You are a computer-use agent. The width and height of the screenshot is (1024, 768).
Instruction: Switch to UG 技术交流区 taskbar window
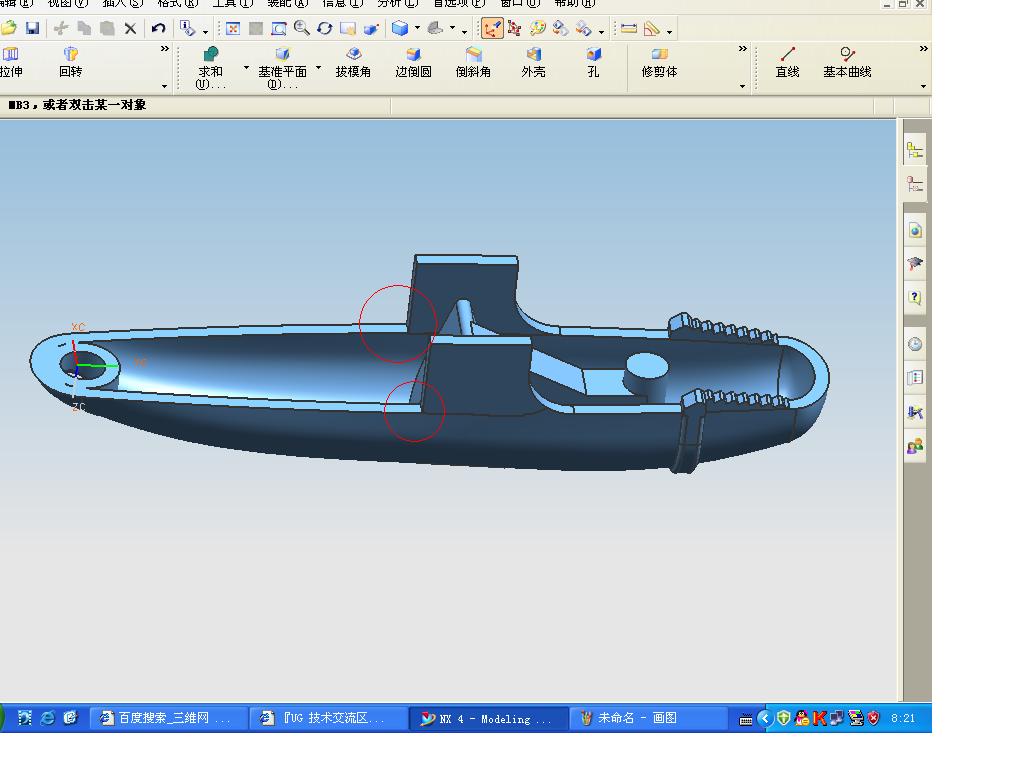(328, 718)
